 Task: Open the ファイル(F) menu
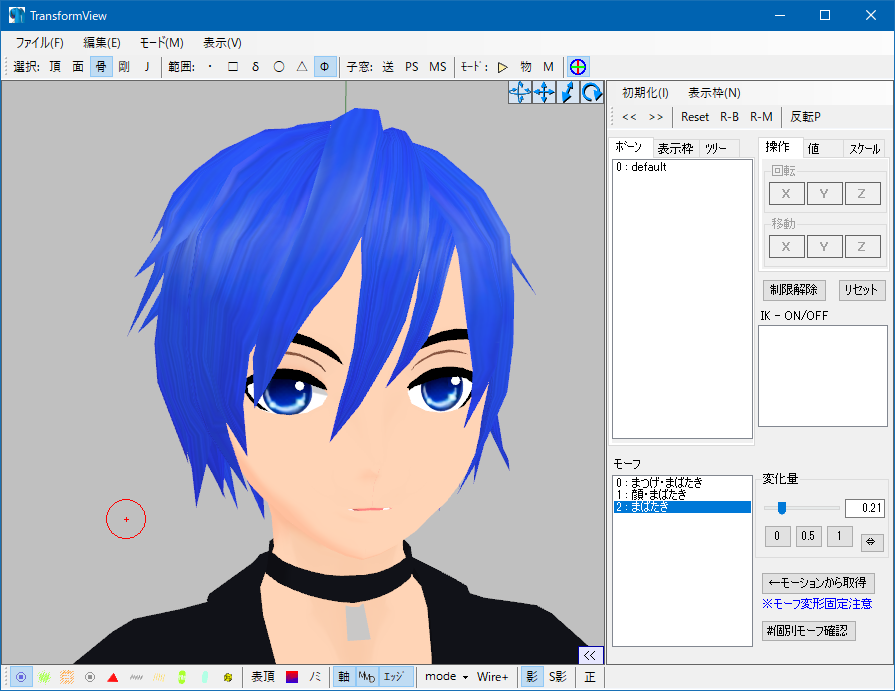[39, 43]
